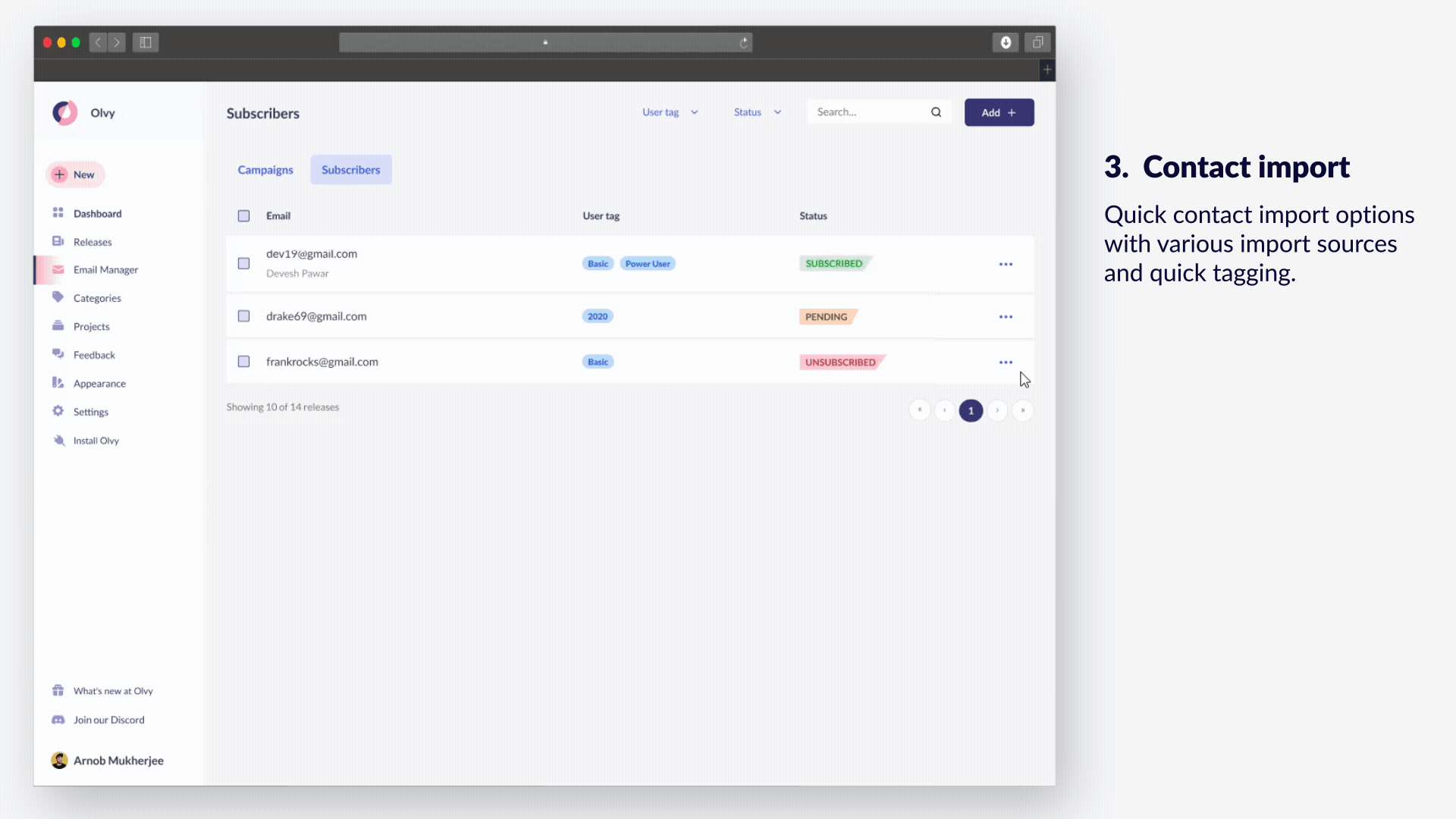Click the Install Olvy plug icon
Image resolution: width=1456 pixels, height=819 pixels.
point(58,440)
